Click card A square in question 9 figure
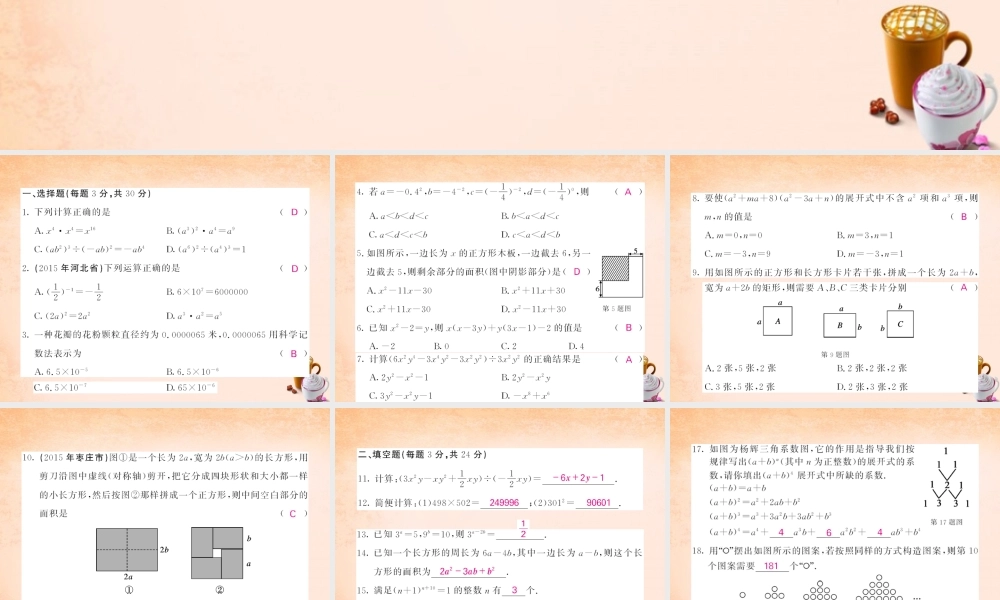The height and width of the screenshot is (600, 1000). click(777, 321)
